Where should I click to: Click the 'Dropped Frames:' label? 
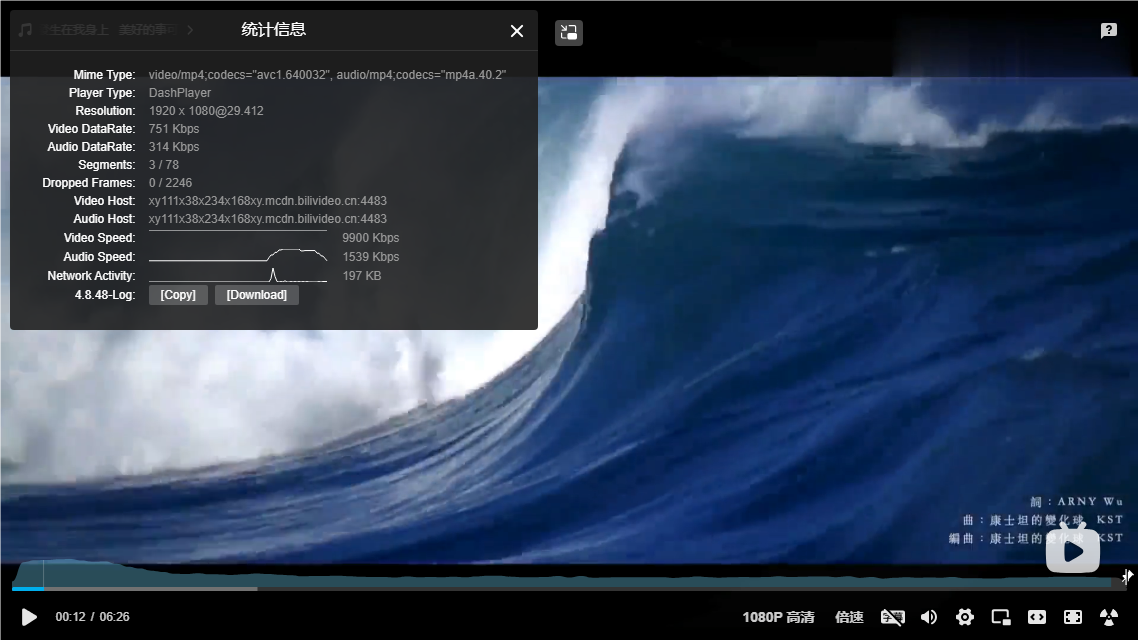point(89,183)
